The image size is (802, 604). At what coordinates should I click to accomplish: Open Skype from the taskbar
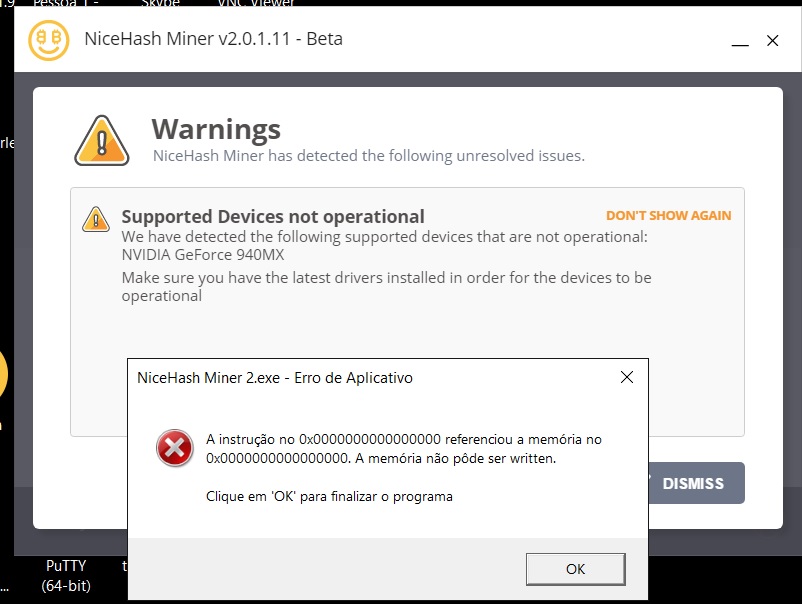(160, 3)
